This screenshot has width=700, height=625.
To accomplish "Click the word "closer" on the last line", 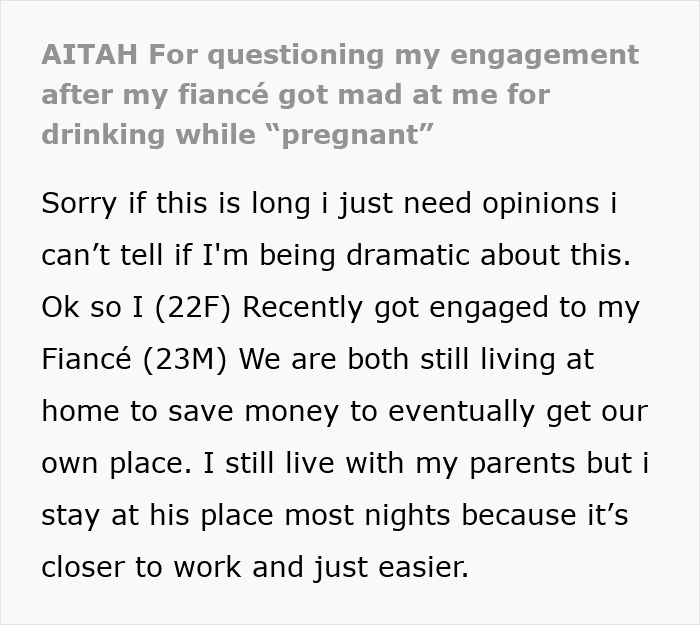I will (x=84, y=567).
